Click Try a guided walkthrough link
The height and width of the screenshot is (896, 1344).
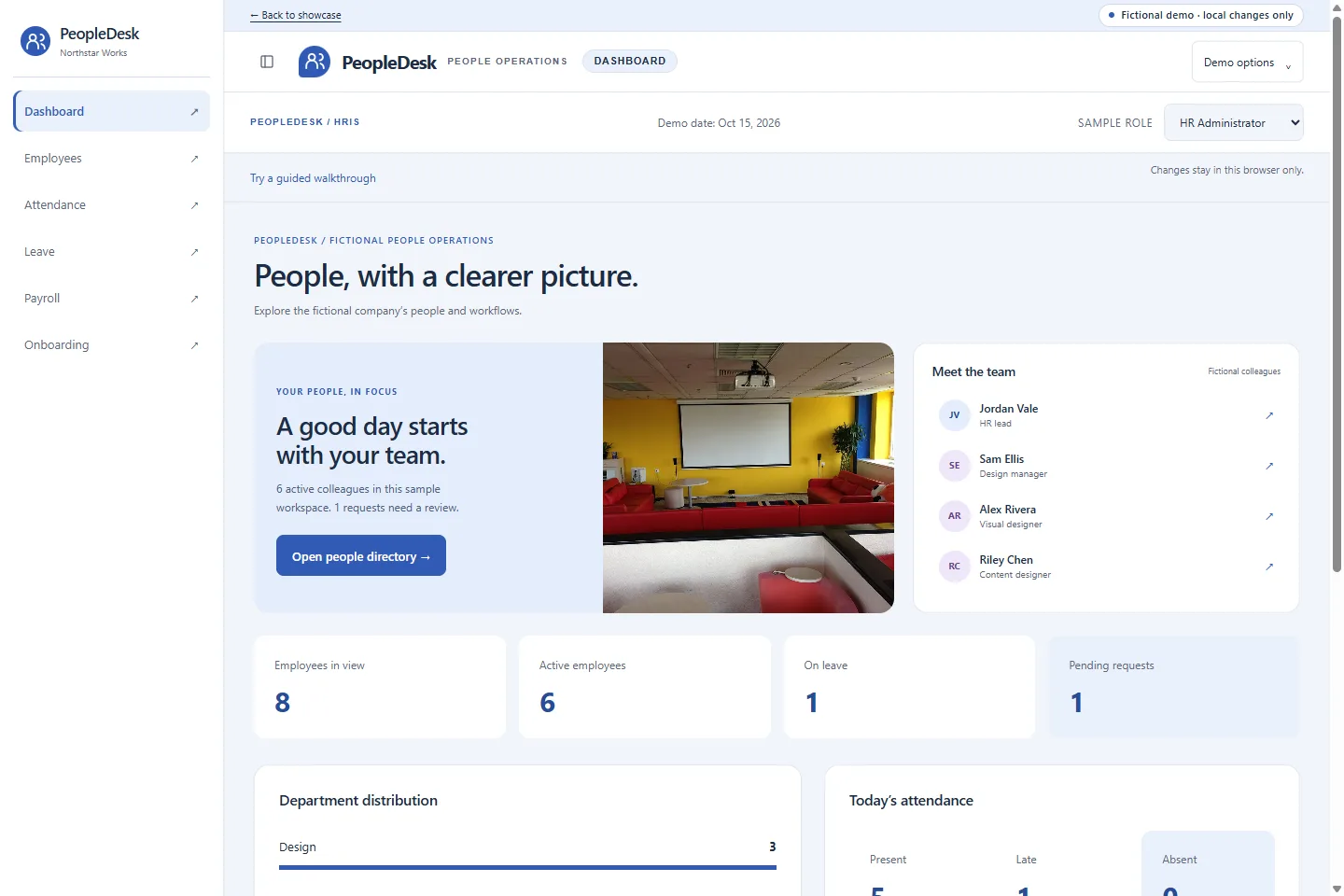click(x=313, y=178)
